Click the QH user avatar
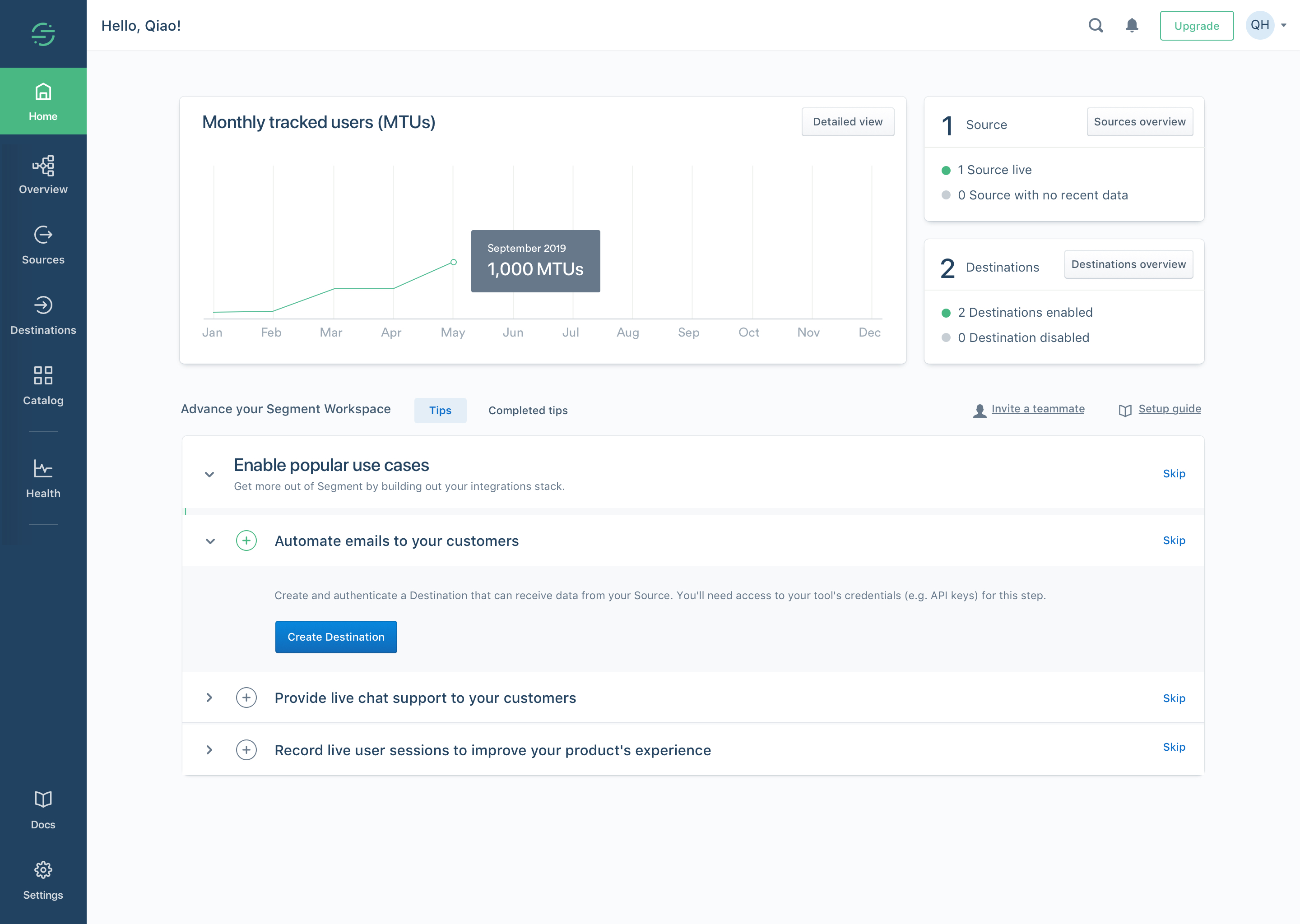1300x924 pixels. (x=1259, y=25)
